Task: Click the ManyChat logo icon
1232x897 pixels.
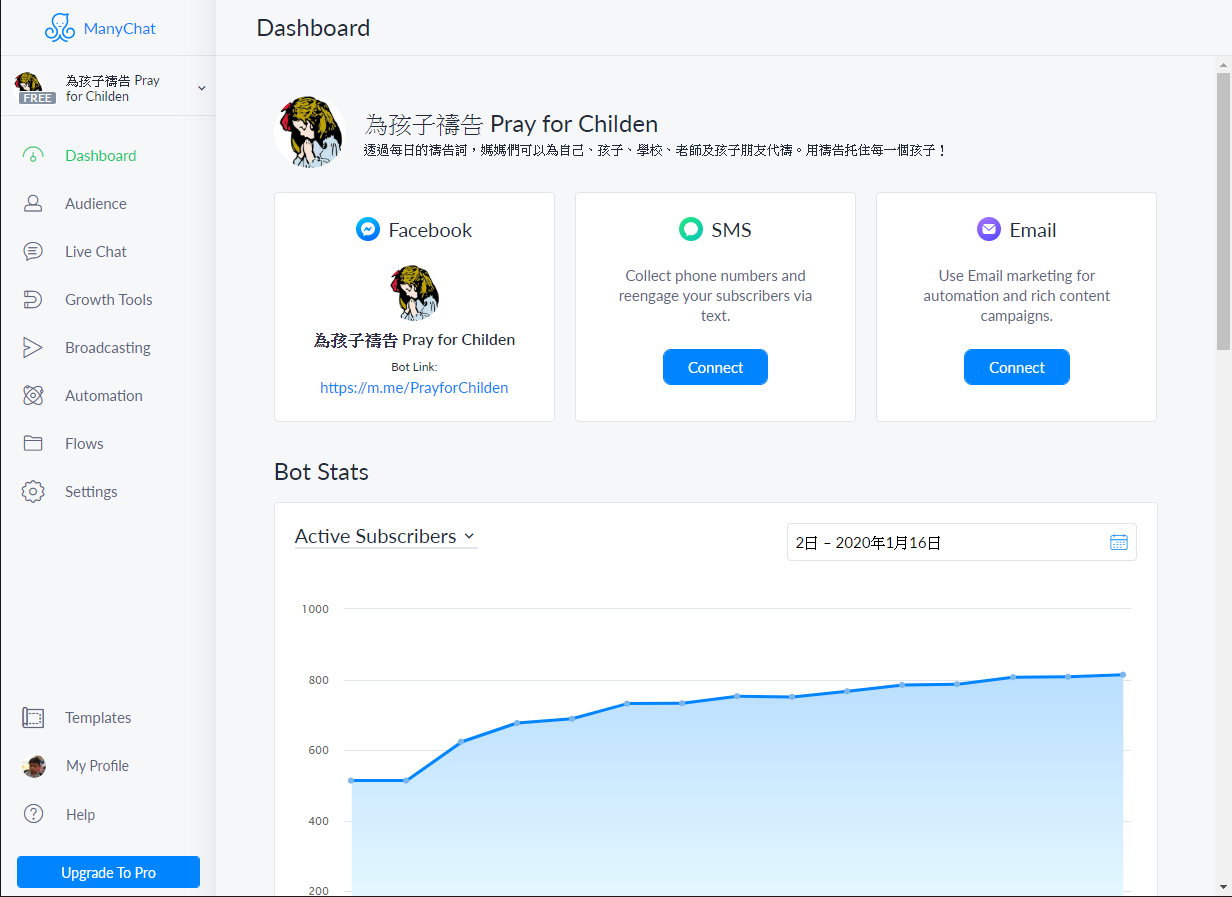Action: click(x=60, y=28)
